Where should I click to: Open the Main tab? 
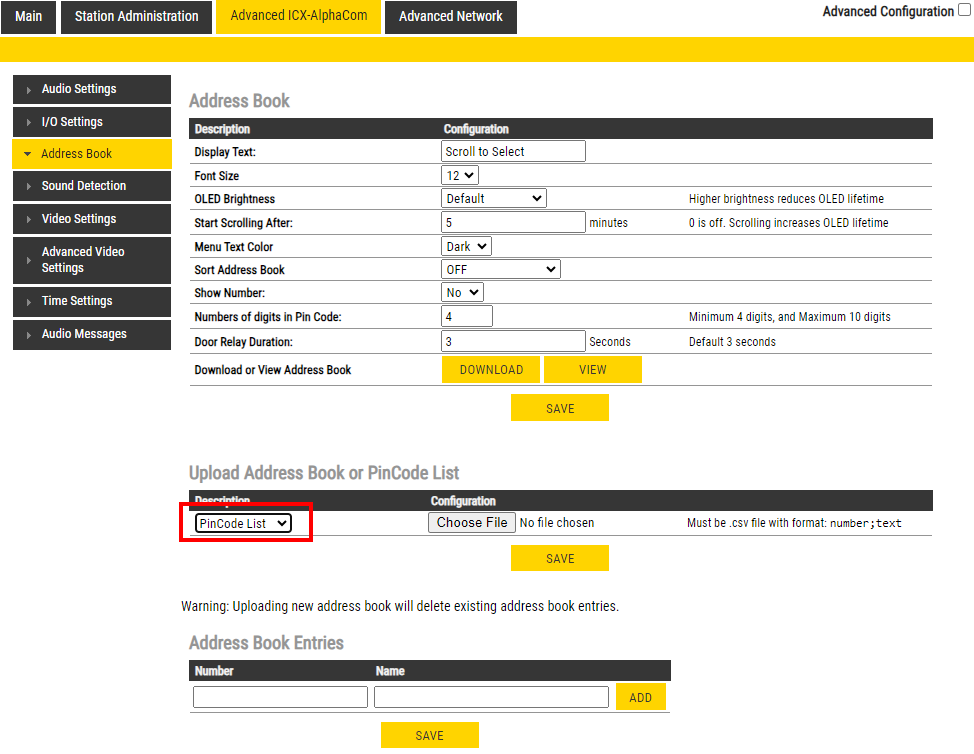(29, 17)
